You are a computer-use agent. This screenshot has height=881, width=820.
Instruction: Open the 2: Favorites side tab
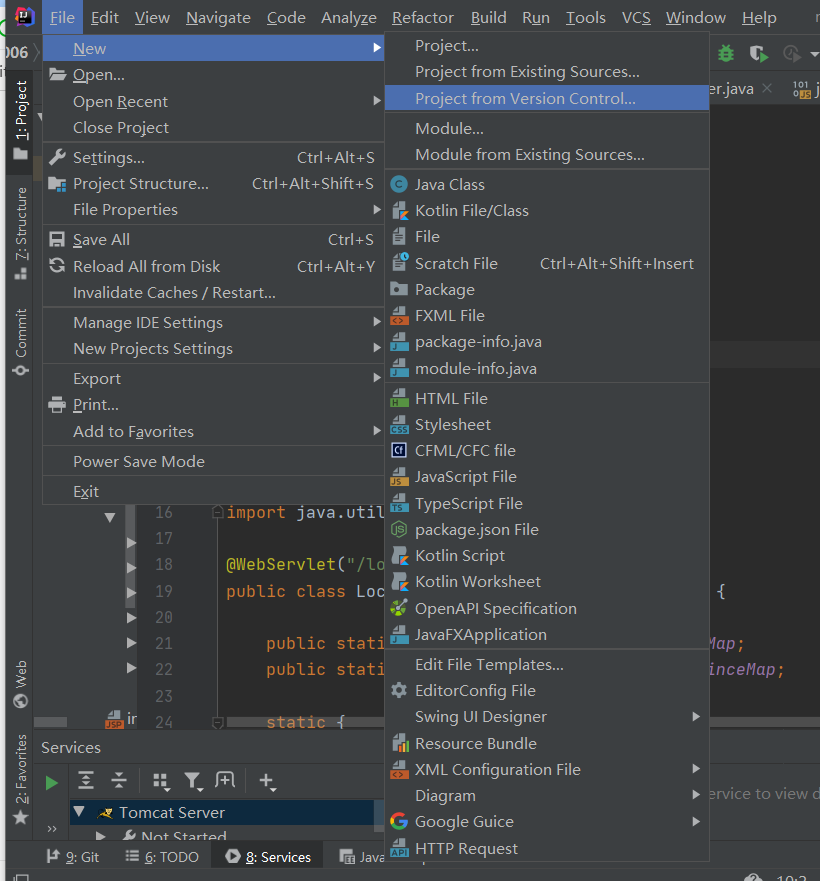tap(20, 778)
